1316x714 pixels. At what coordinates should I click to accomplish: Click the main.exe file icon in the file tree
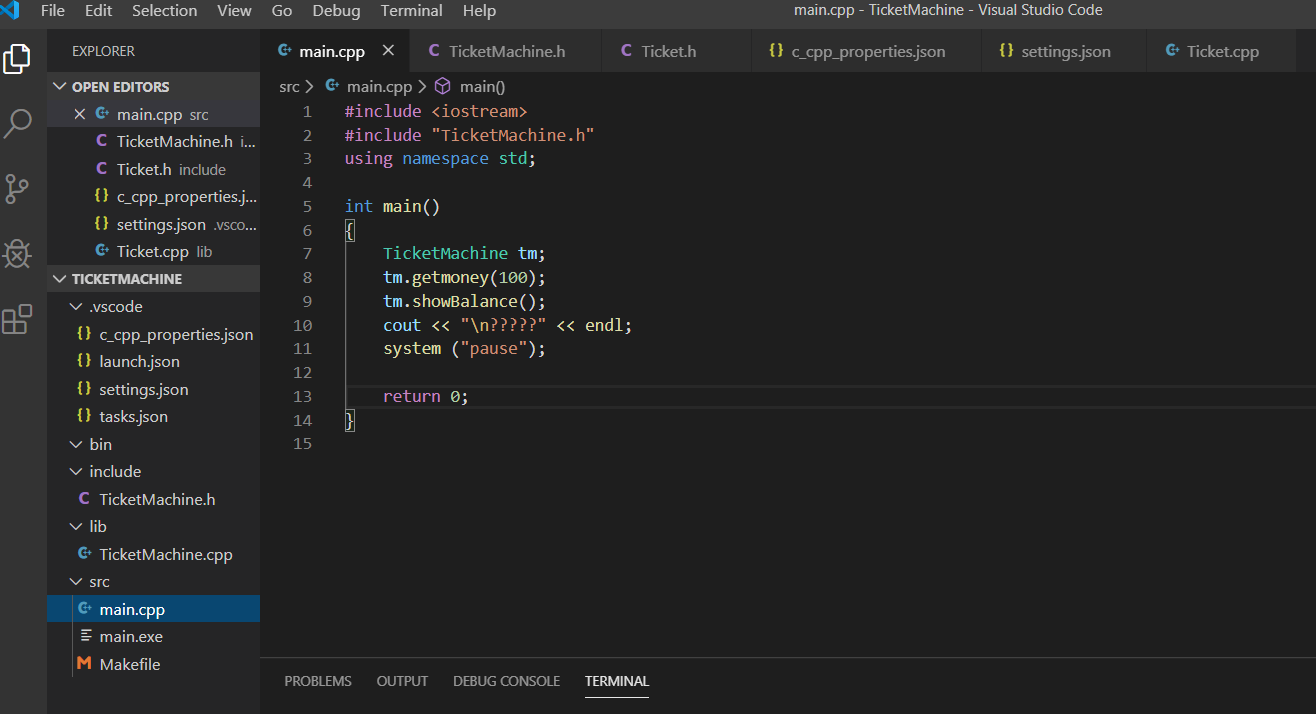[85, 637]
